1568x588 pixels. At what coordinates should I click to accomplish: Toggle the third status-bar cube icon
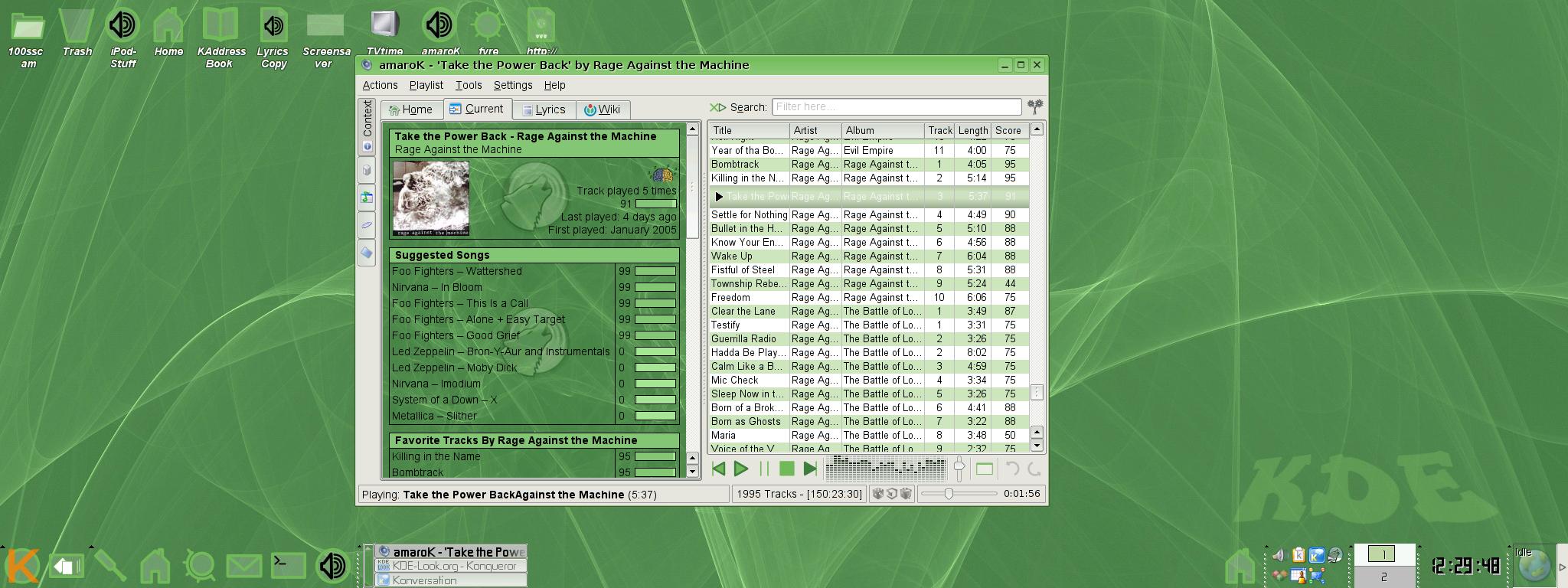(x=906, y=494)
